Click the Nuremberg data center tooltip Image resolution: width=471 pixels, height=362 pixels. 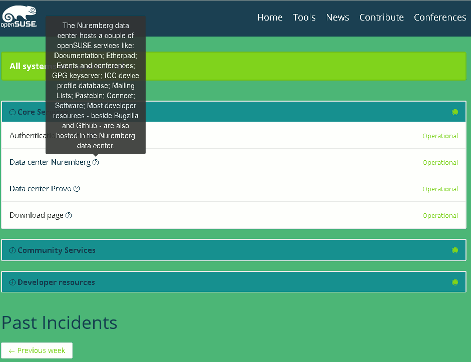(x=96, y=85)
